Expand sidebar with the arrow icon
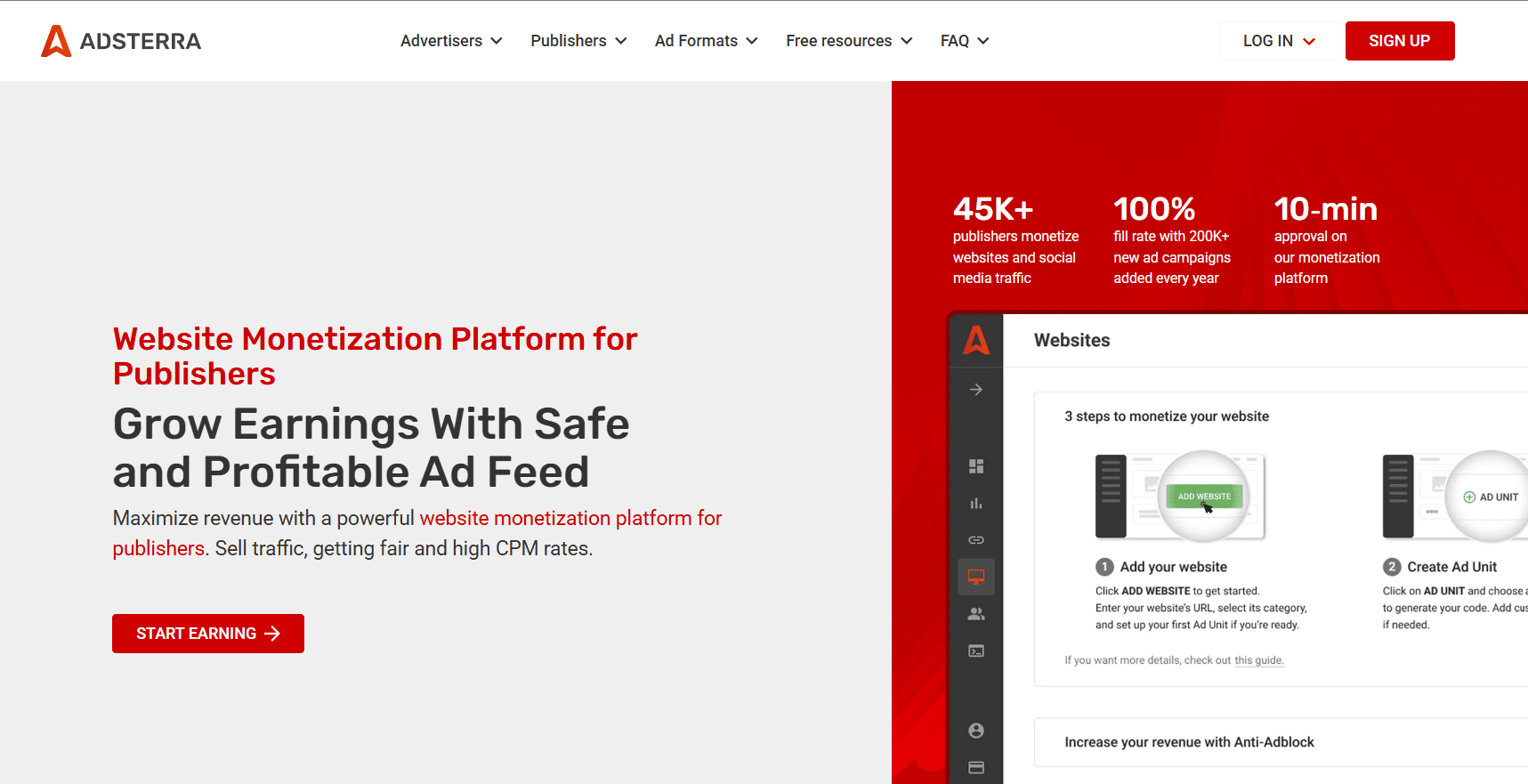1528x784 pixels. [x=976, y=390]
